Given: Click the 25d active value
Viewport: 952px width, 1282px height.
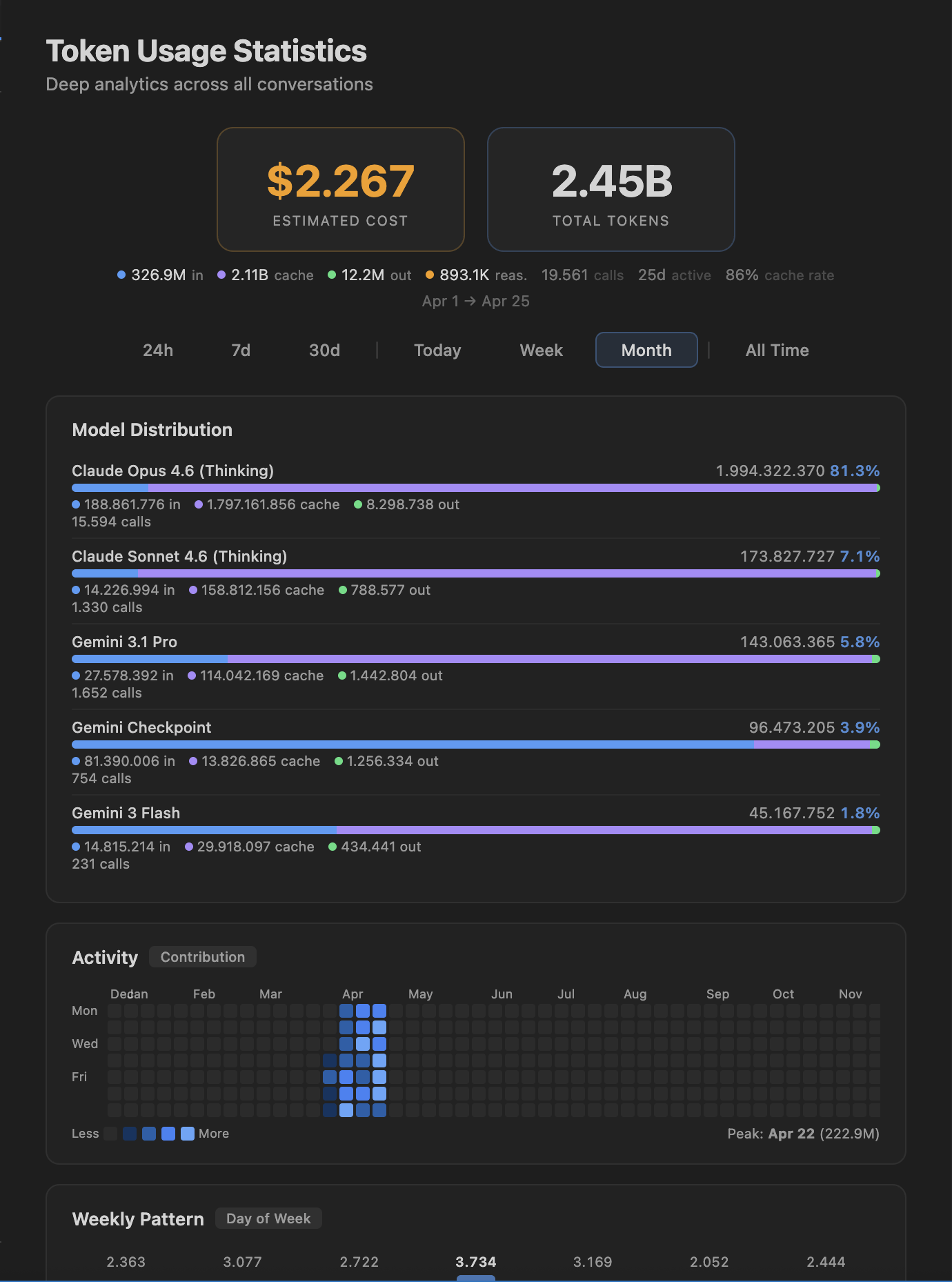Looking at the screenshot, I should click(x=674, y=275).
